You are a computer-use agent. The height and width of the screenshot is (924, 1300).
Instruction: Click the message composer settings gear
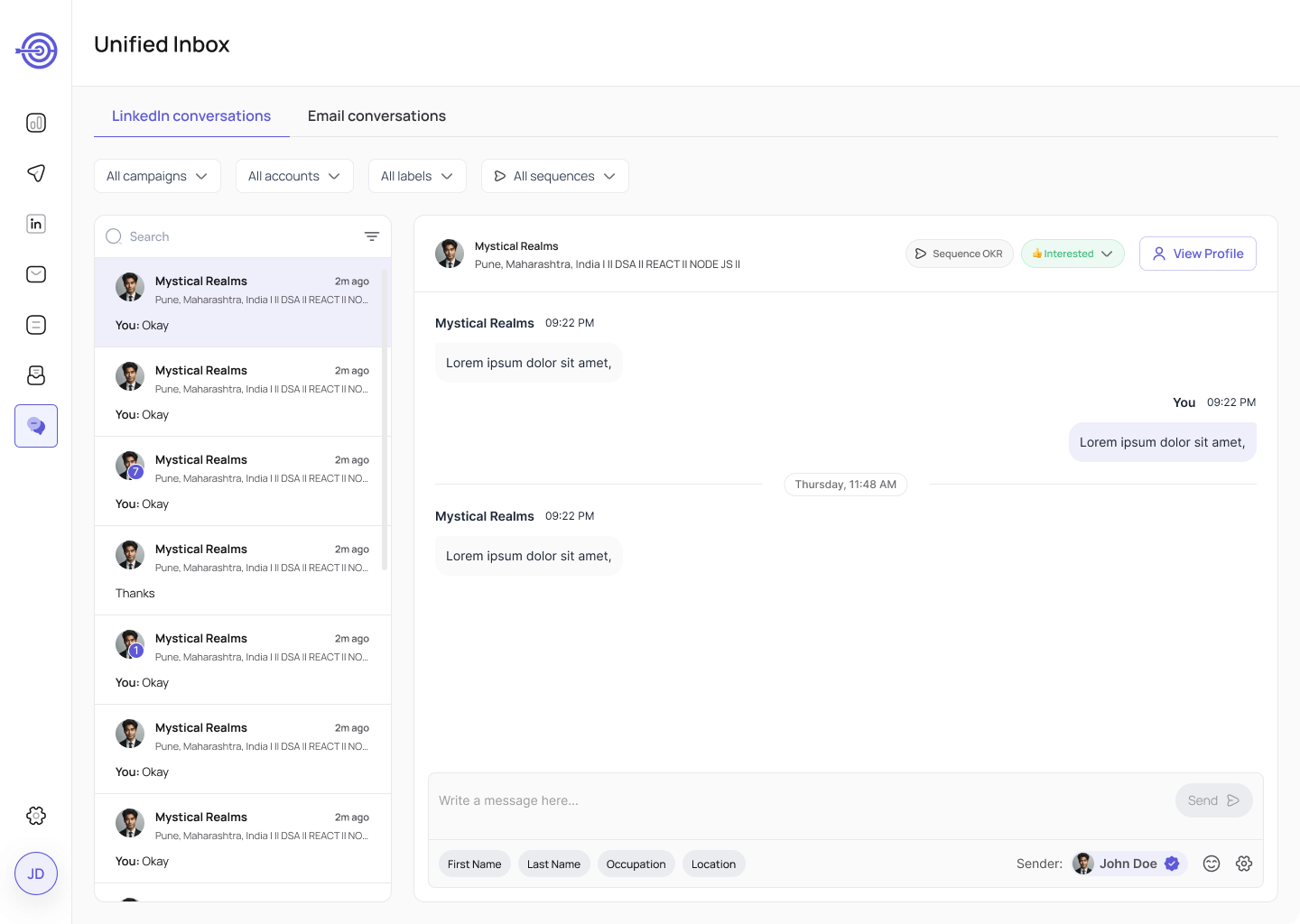coord(1244,864)
